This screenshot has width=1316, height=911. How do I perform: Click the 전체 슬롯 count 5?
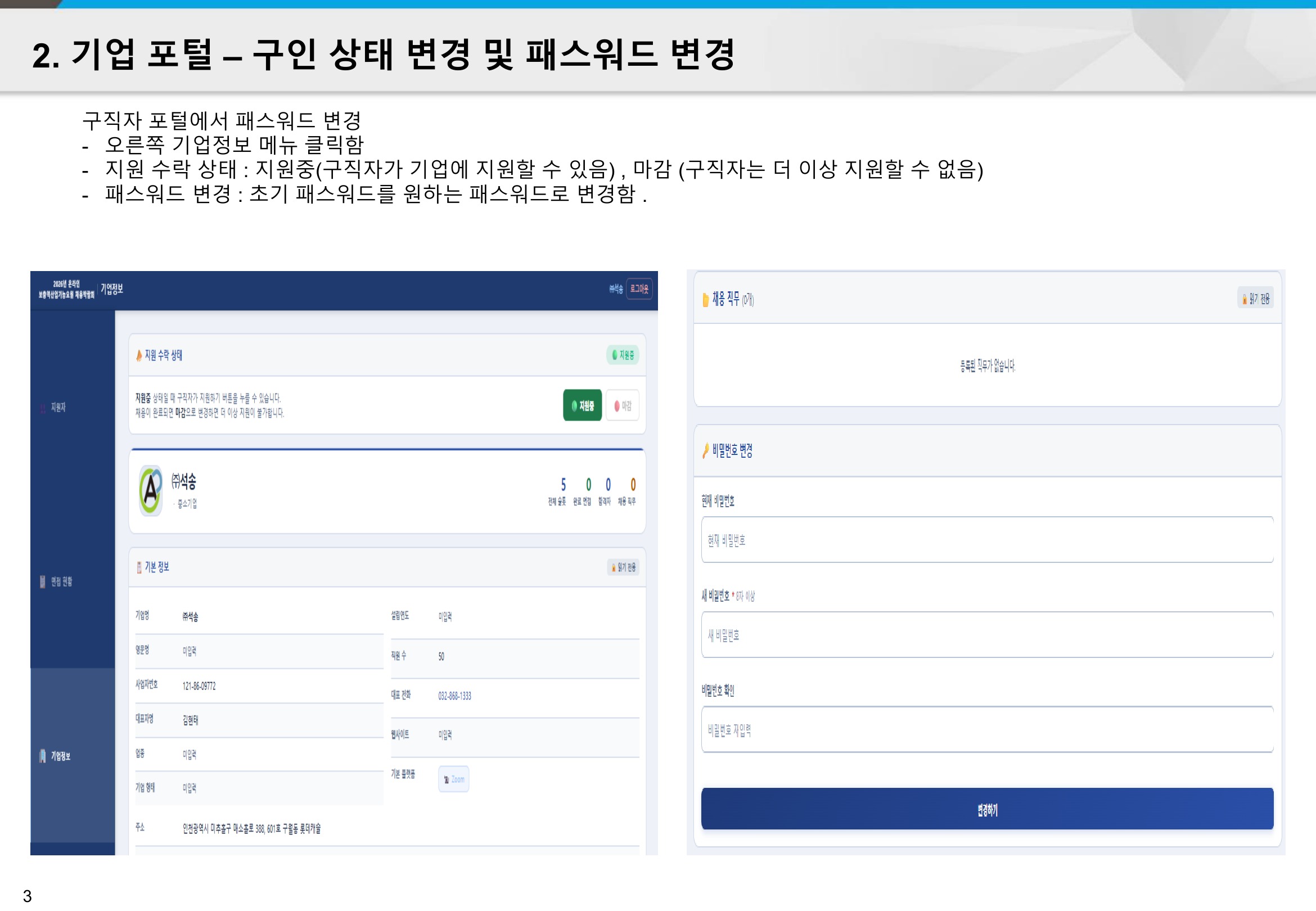563,484
